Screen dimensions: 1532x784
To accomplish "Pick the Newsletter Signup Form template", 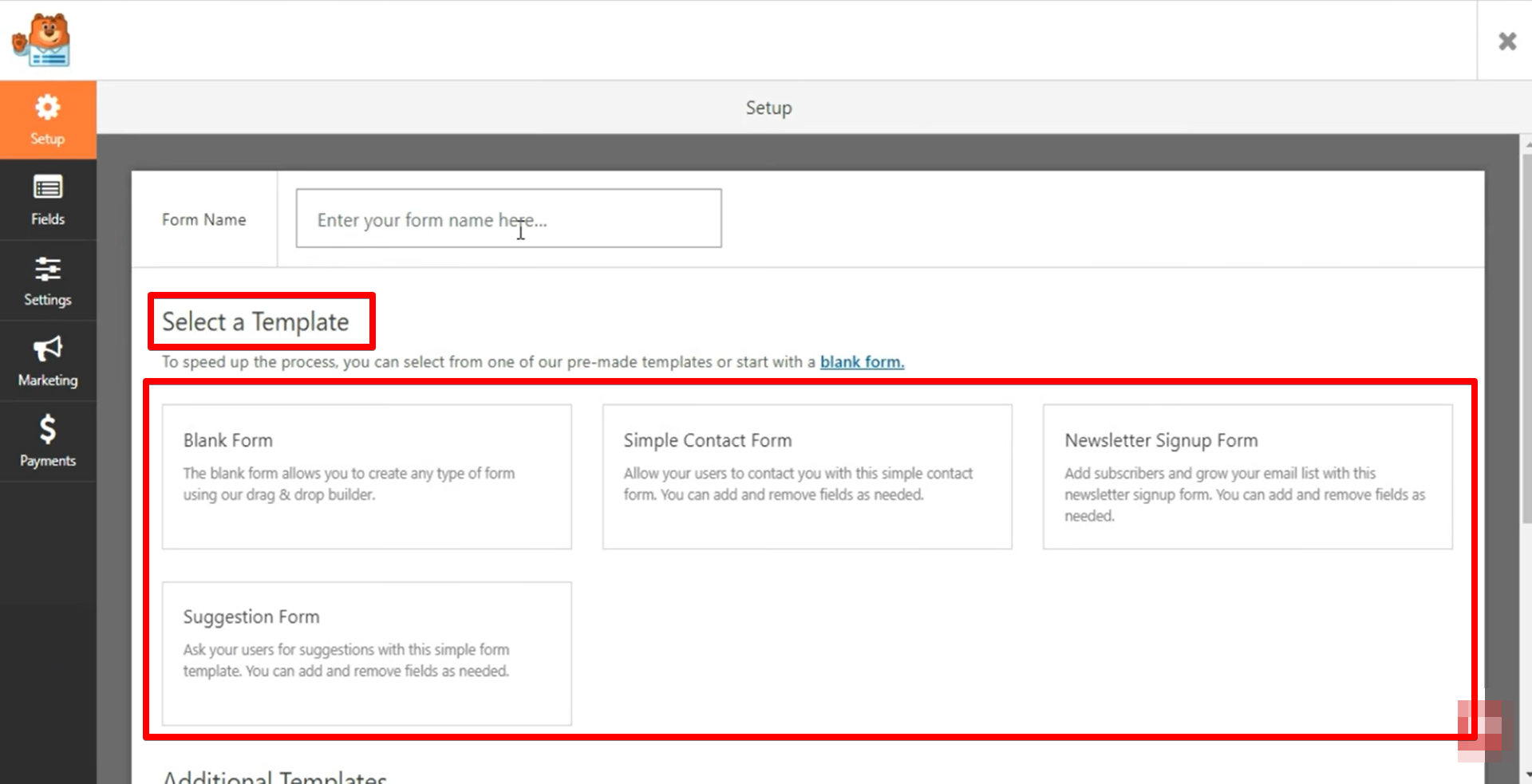I will point(1247,476).
